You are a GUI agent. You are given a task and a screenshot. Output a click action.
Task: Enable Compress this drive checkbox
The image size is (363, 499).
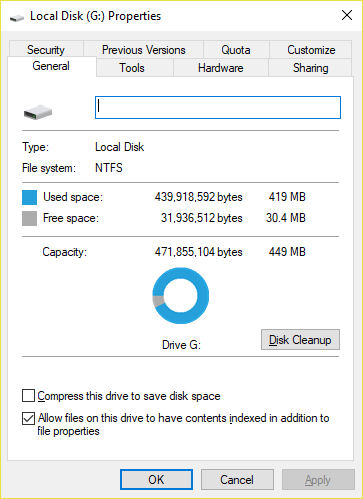point(28,396)
